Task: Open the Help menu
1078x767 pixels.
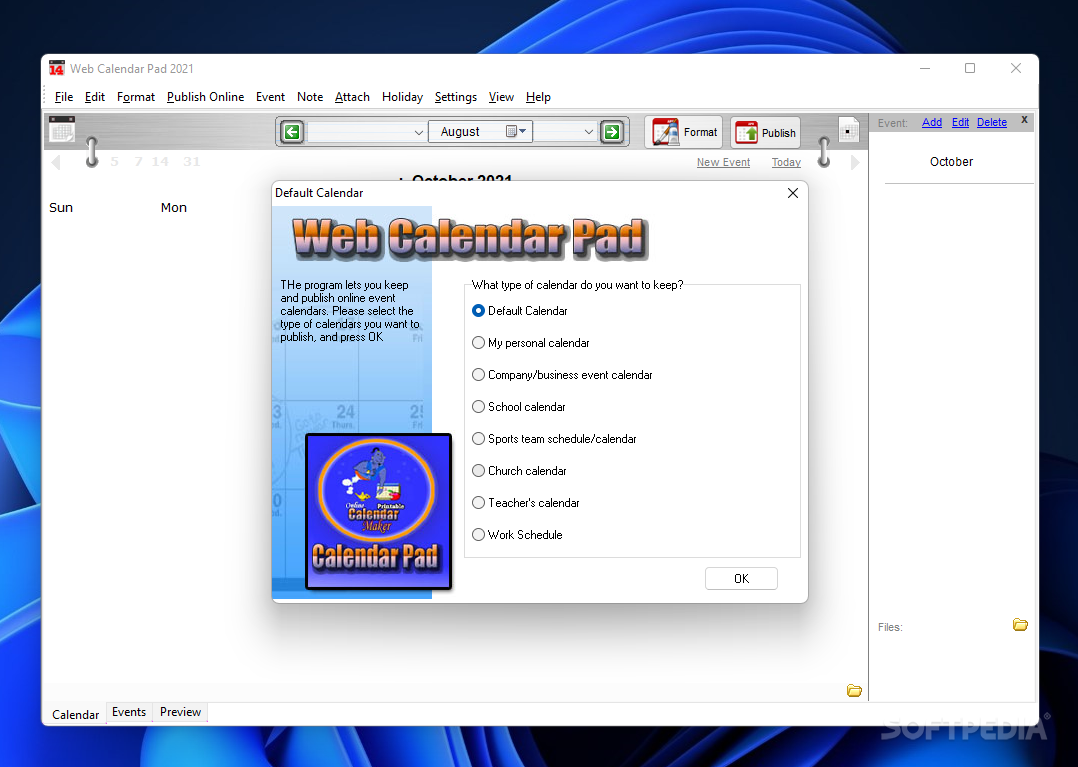Action: pyautogui.click(x=538, y=97)
